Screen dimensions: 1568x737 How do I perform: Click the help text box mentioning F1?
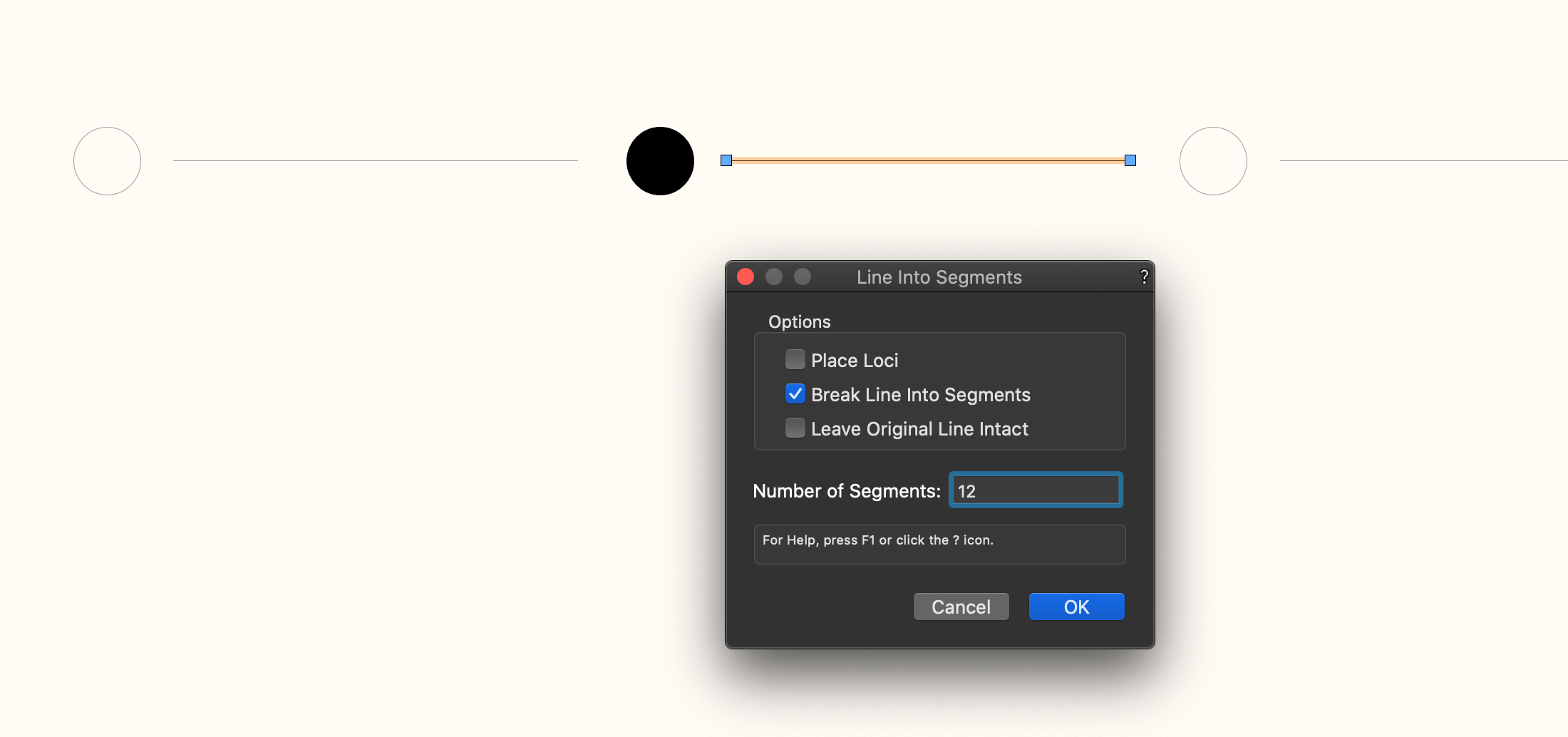tap(939, 545)
